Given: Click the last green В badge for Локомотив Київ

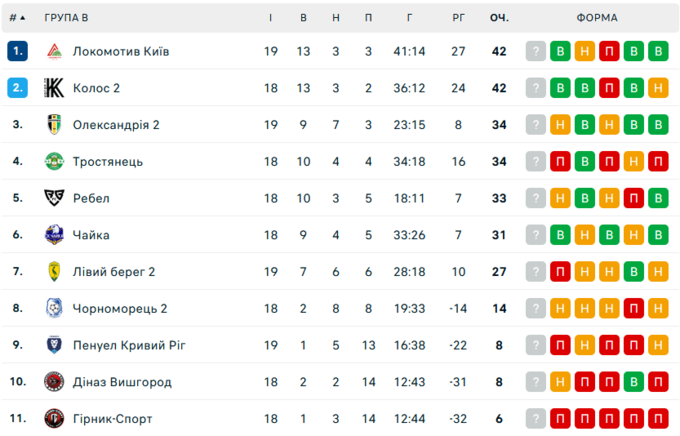Looking at the screenshot, I should tap(657, 51).
